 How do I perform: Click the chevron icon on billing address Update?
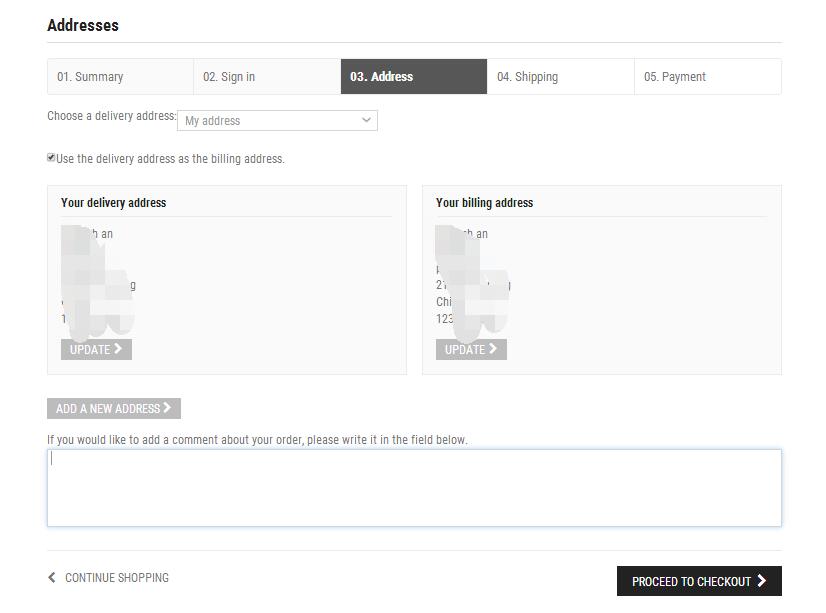pyautogui.click(x=493, y=349)
